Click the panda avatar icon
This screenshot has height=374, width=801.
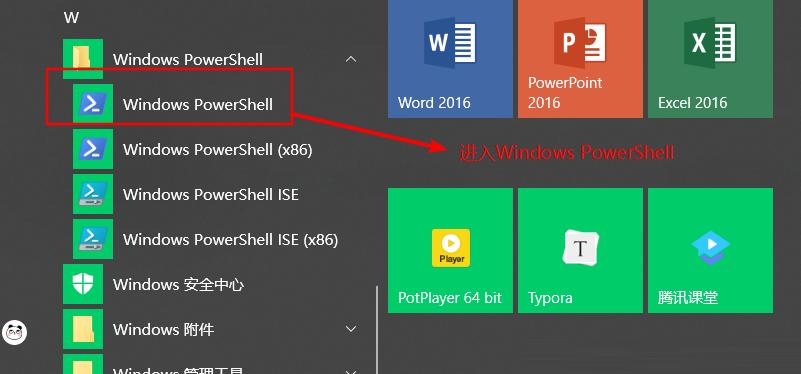pyautogui.click(x=14, y=333)
